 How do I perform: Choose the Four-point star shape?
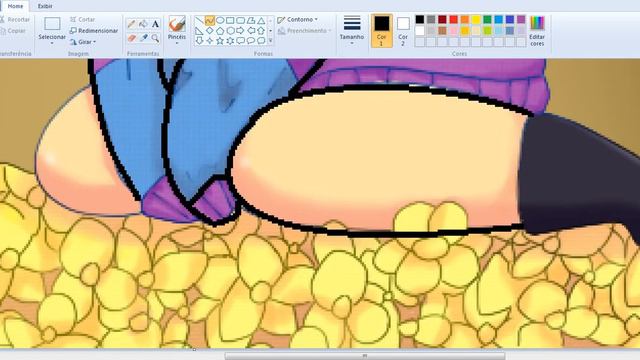click(x=209, y=40)
